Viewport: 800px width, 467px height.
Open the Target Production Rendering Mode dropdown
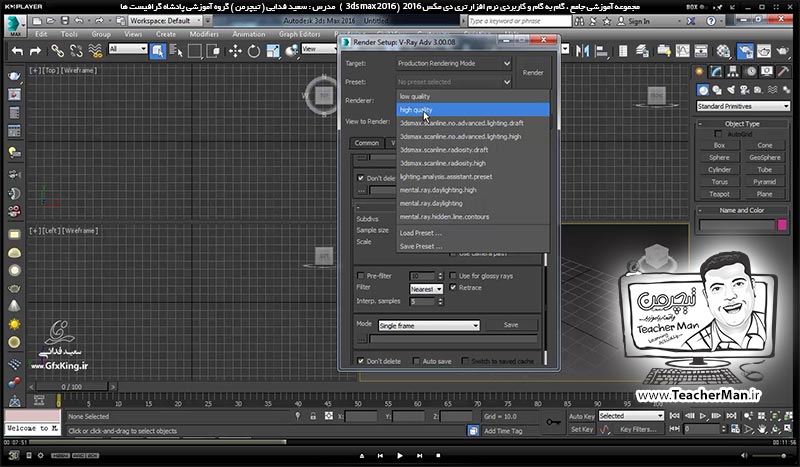pos(453,63)
